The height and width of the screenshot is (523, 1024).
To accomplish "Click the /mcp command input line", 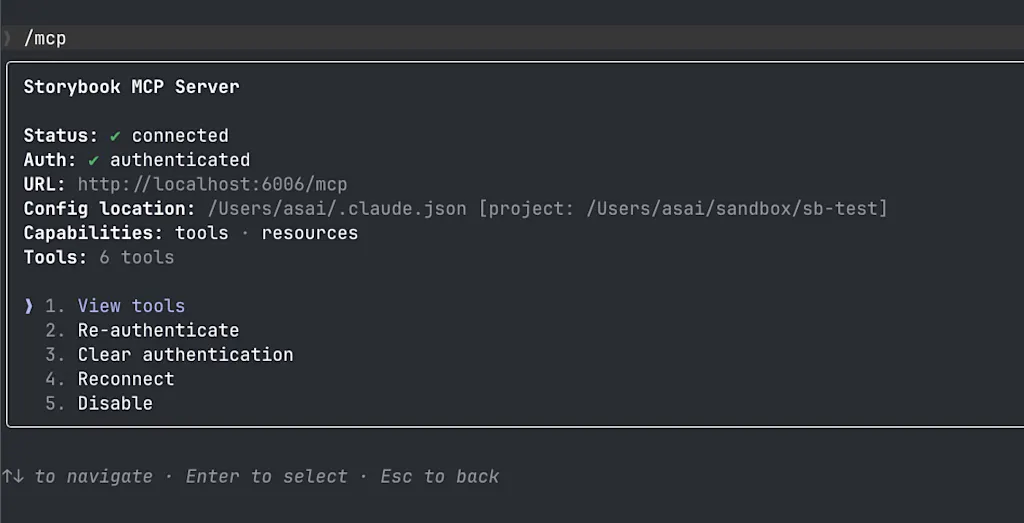I will 512,39.
